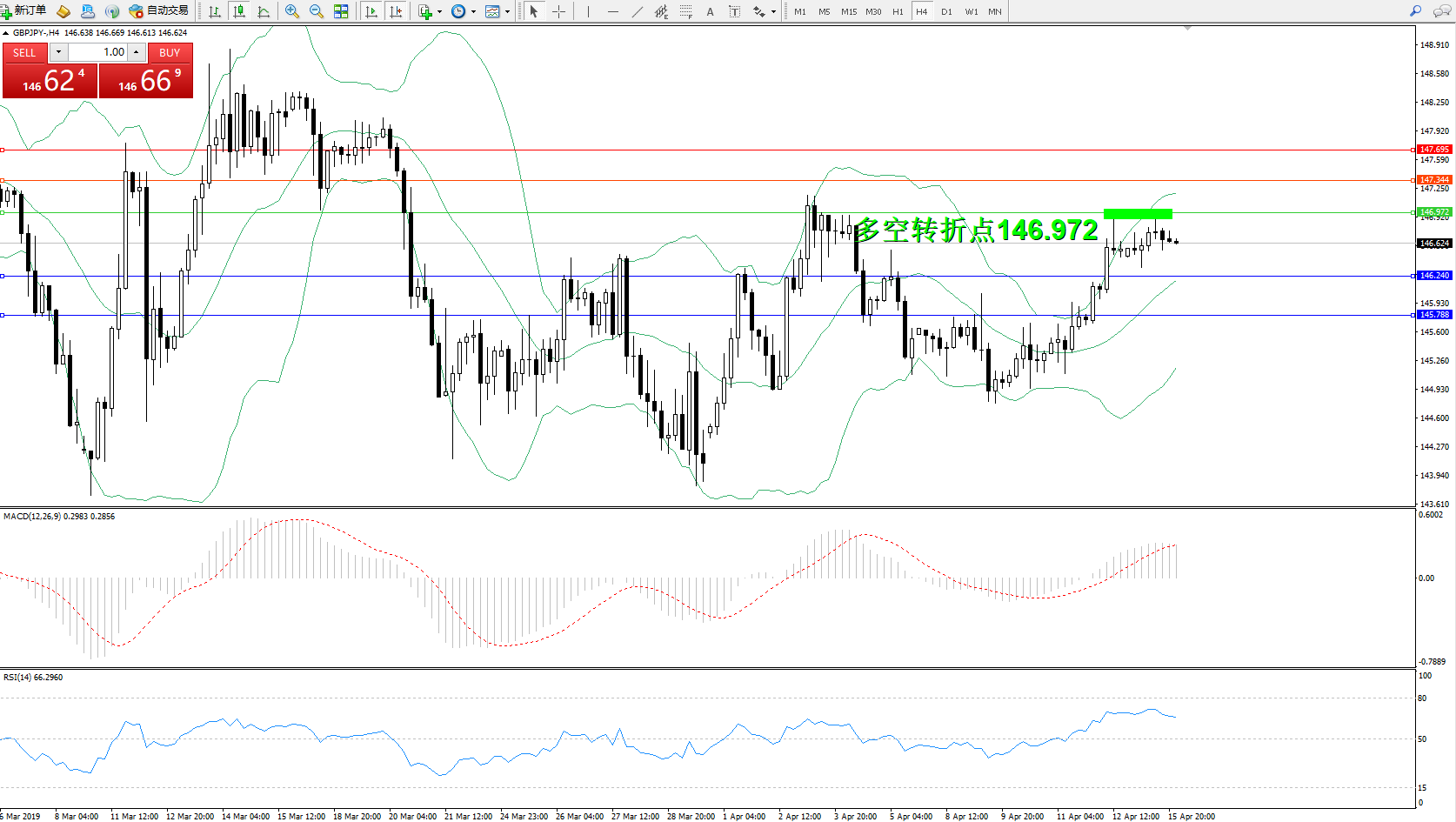Toggle Auto Scroll chart mode
The height and width of the screenshot is (822, 1456).
point(371,11)
